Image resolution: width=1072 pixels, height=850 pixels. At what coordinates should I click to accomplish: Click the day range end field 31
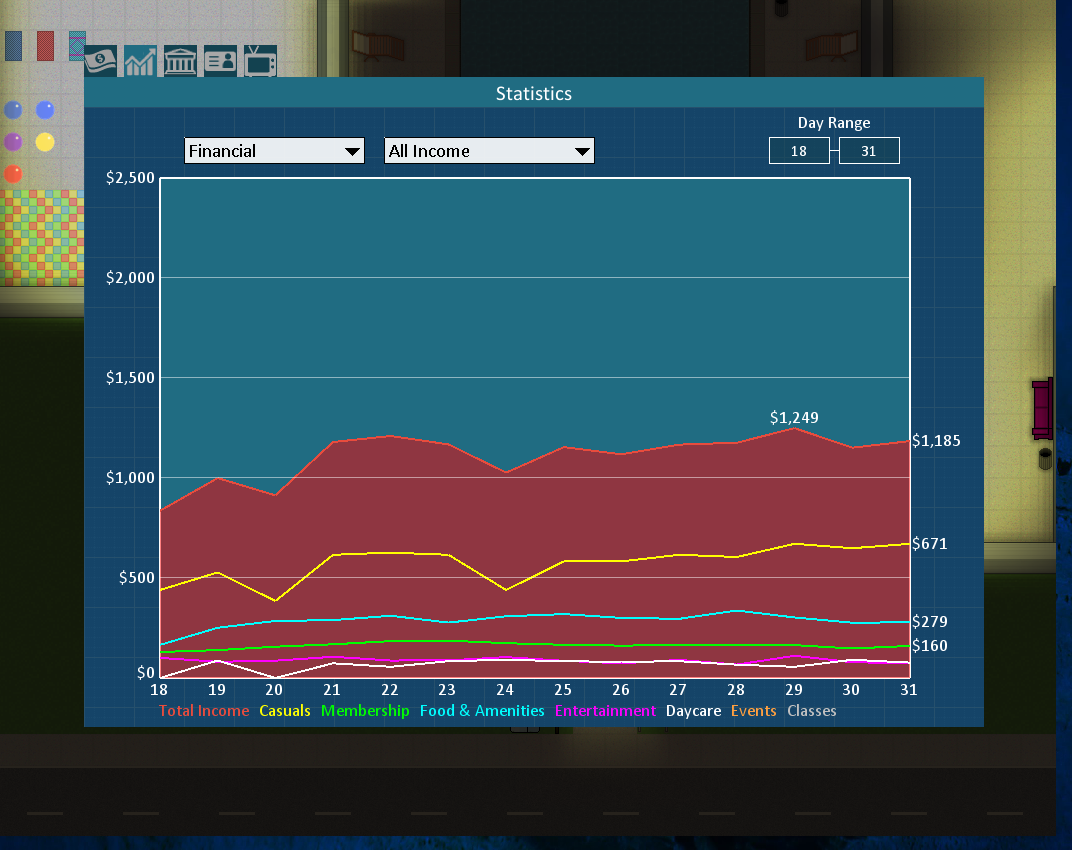point(868,151)
